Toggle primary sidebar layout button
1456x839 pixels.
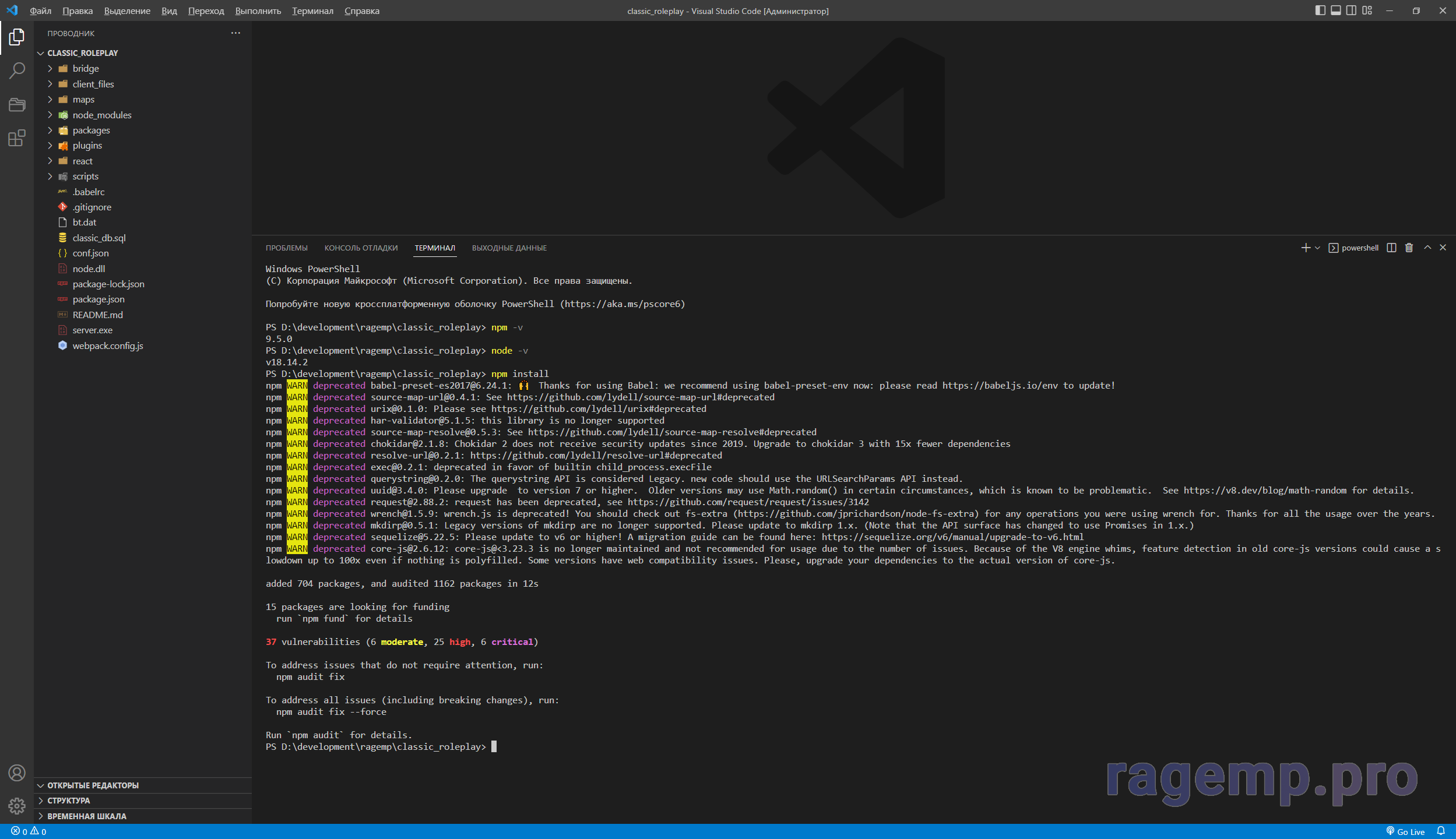[x=1320, y=10]
